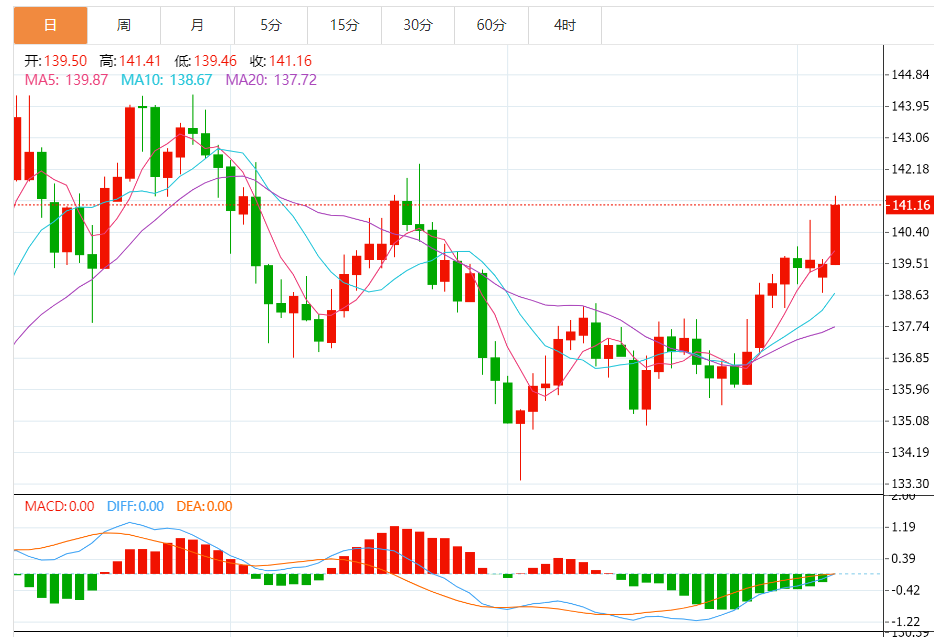Click the tallest red MACD histogram bar
The width and height of the screenshot is (934, 637).
[x=394, y=550]
